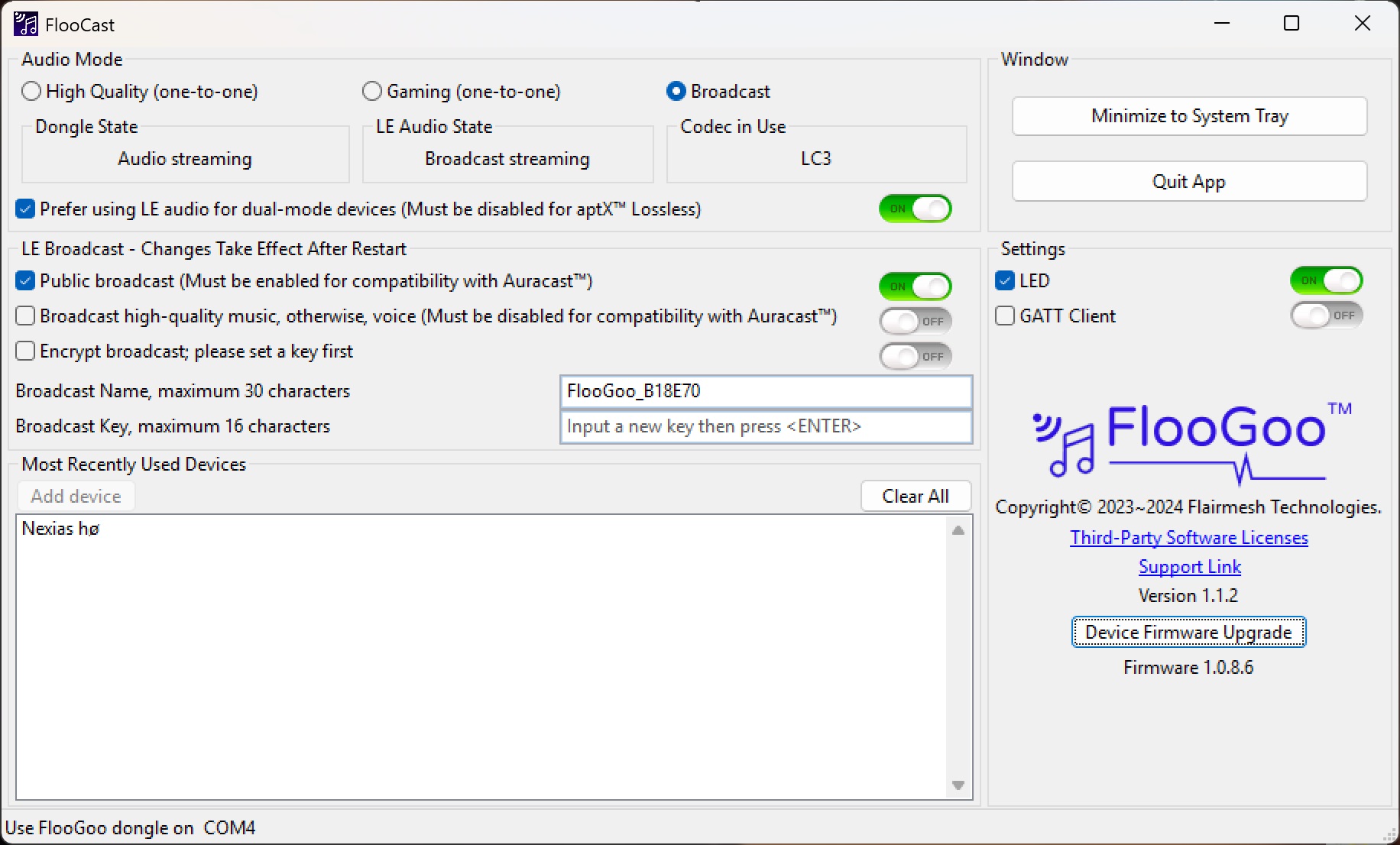Toggle the LE audio preference ON switch
Image resolution: width=1400 pixels, height=845 pixels.
tap(915, 209)
